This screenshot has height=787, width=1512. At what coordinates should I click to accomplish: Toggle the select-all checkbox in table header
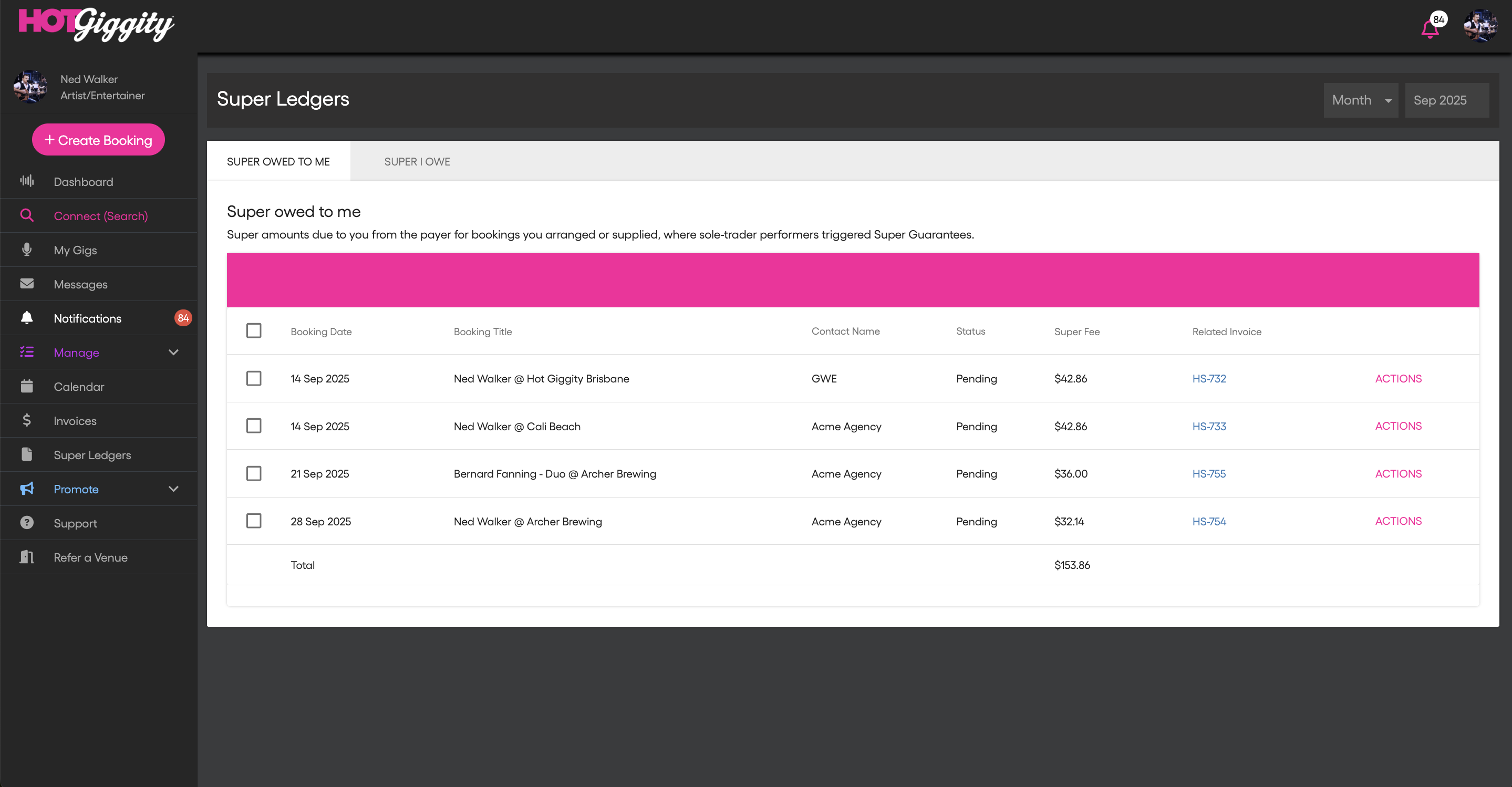pos(254,331)
